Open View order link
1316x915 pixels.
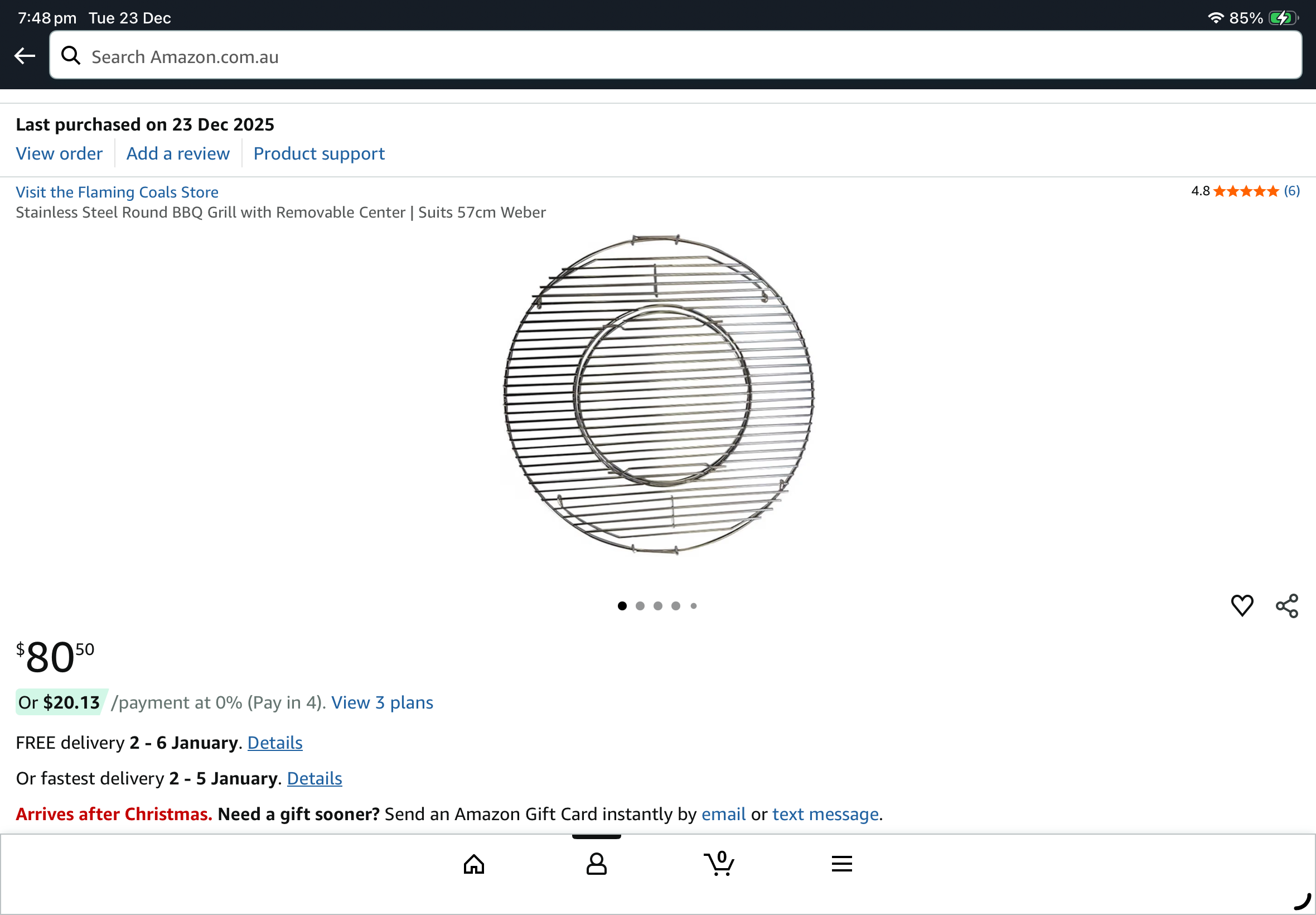click(x=59, y=153)
